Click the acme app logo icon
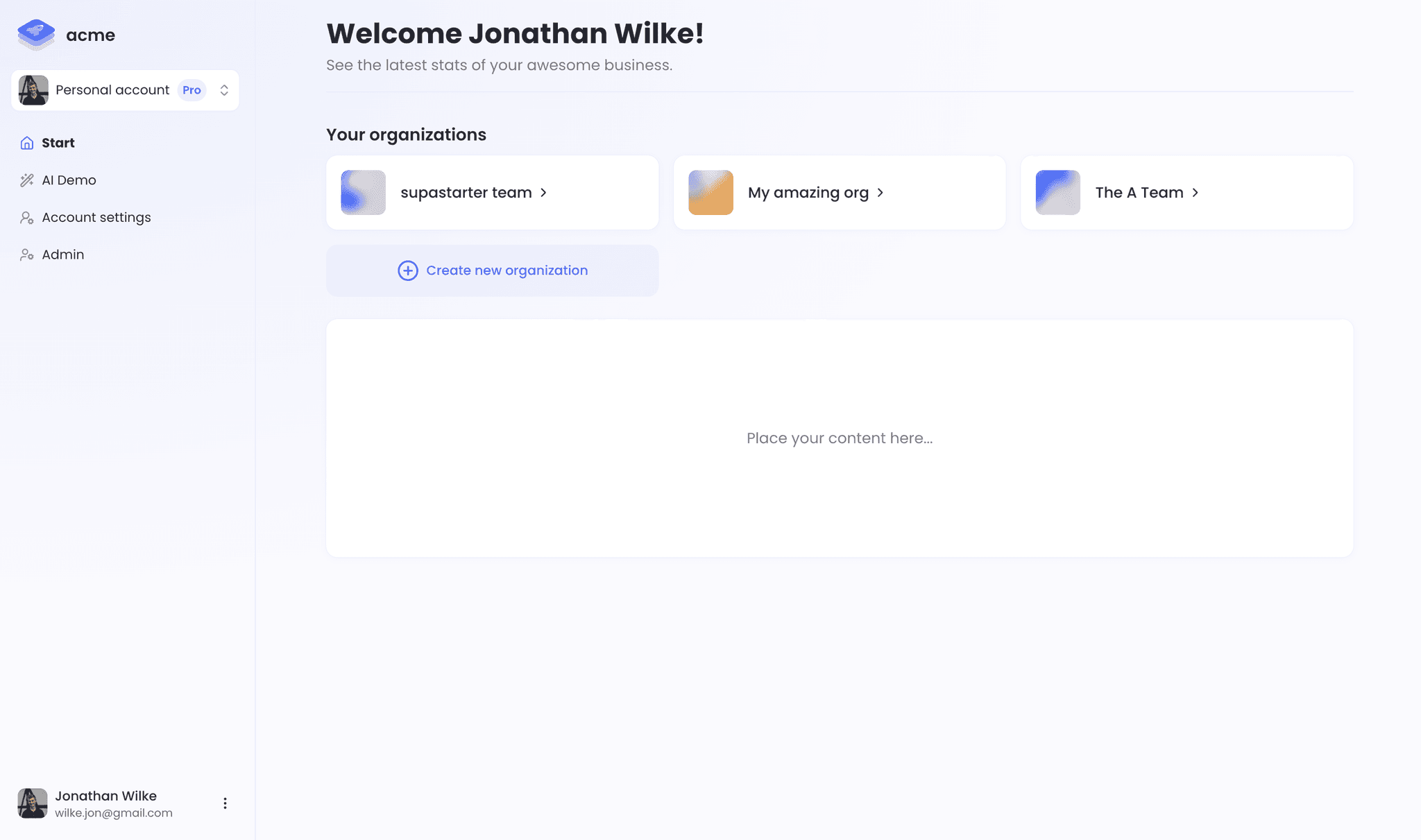 tap(35, 35)
